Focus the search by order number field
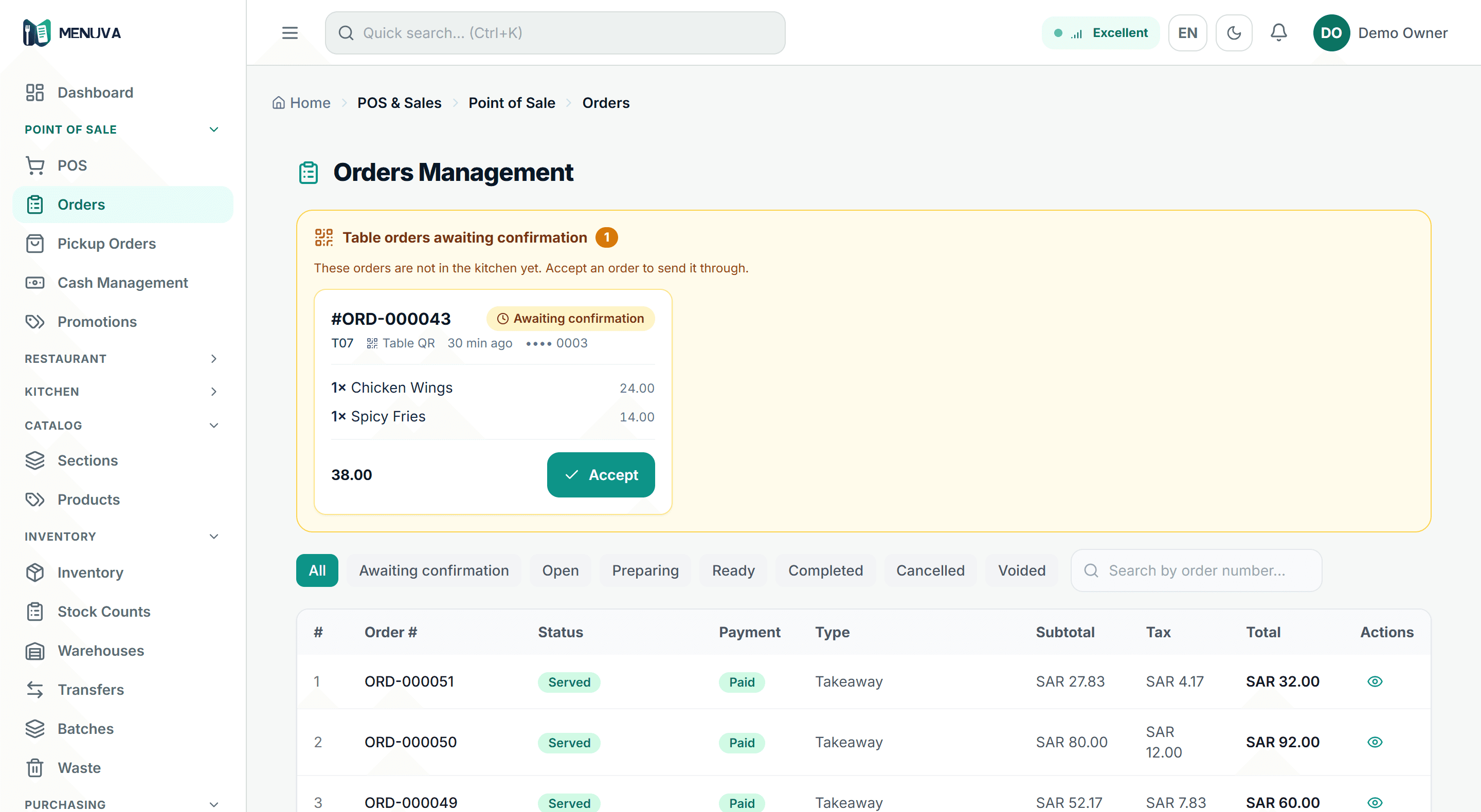This screenshot has width=1481, height=812. [1196, 570]
